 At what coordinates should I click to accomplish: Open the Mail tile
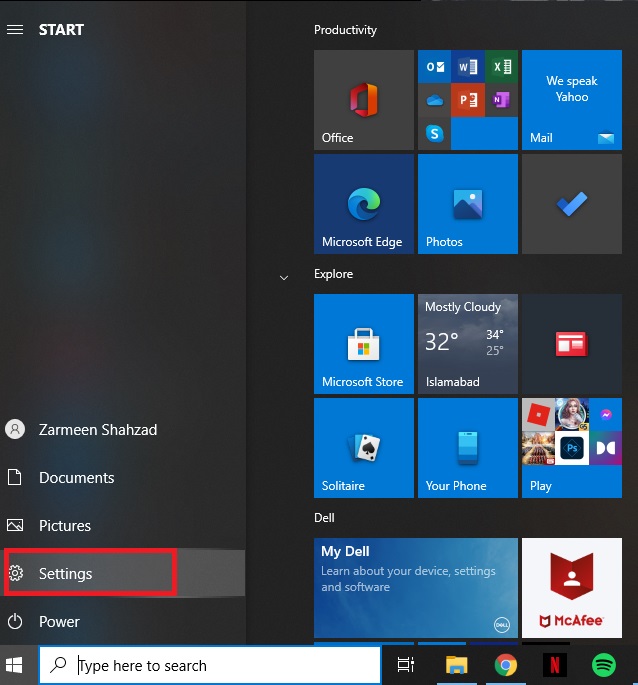572,100
